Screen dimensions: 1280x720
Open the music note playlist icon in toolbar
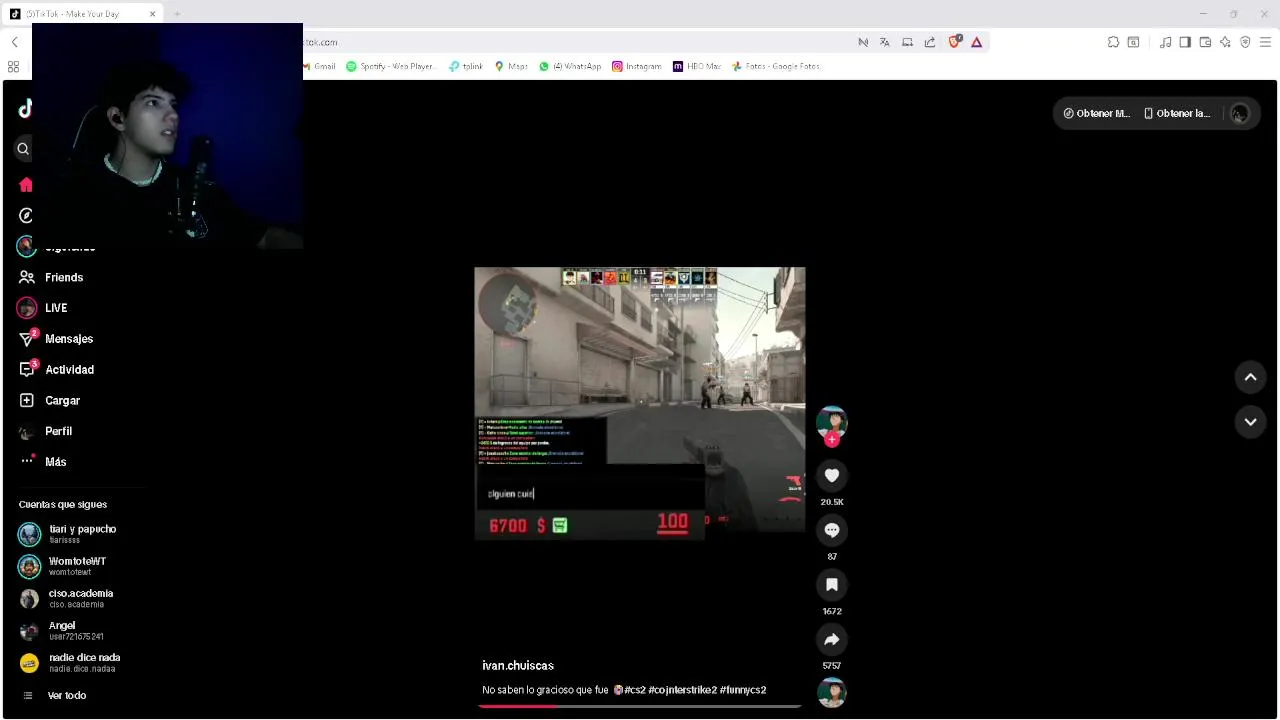pyautogui.click(x=1165, y=42)
